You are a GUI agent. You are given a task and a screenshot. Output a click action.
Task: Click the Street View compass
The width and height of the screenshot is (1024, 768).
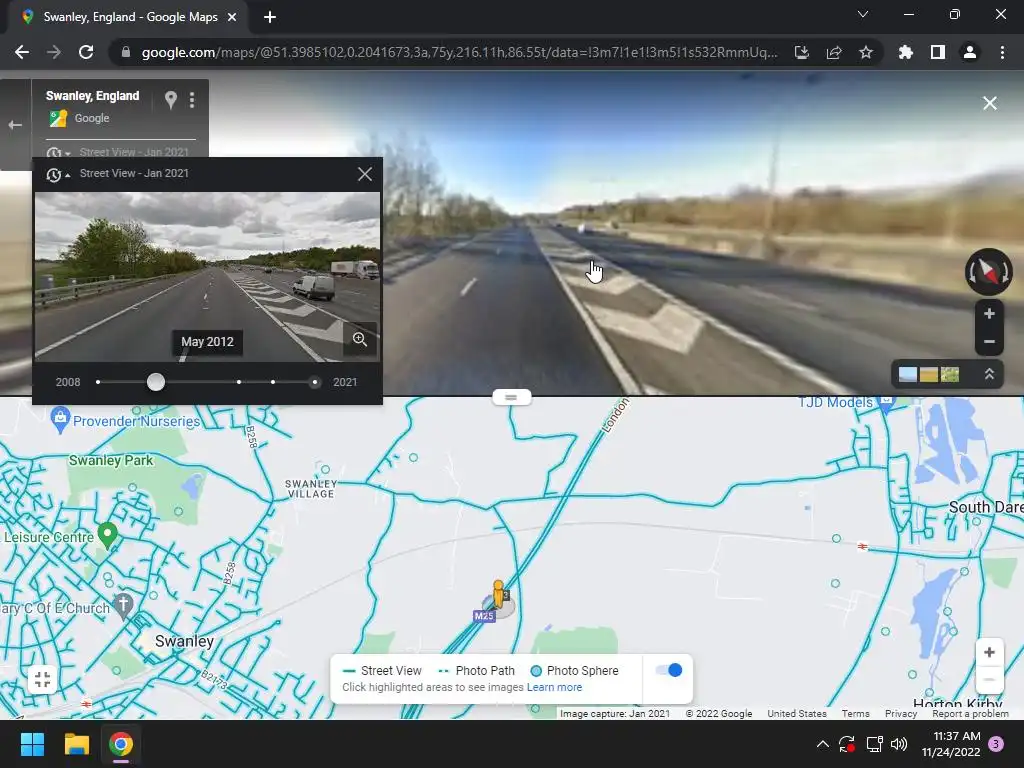click(x=989, y=271)
